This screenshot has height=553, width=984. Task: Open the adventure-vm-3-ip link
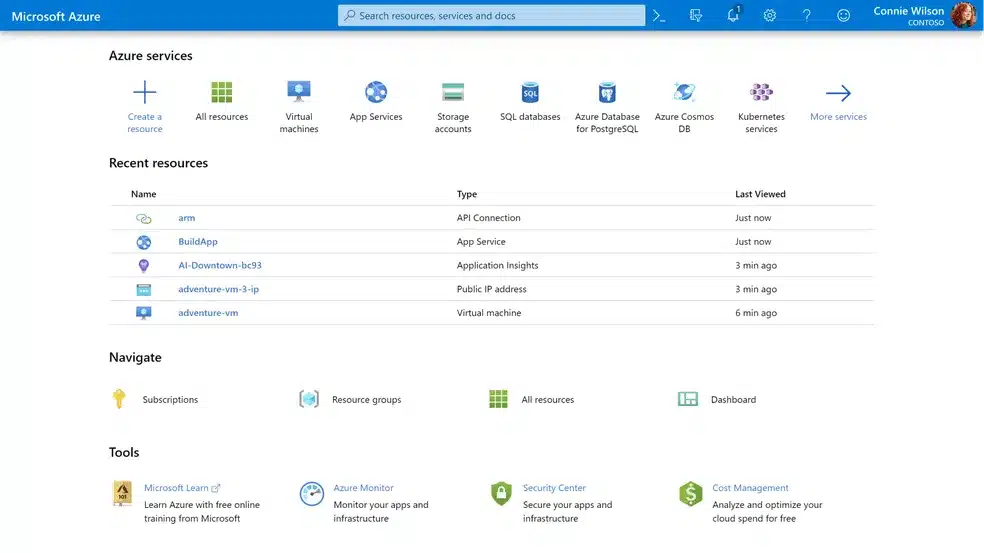(218, 289)
